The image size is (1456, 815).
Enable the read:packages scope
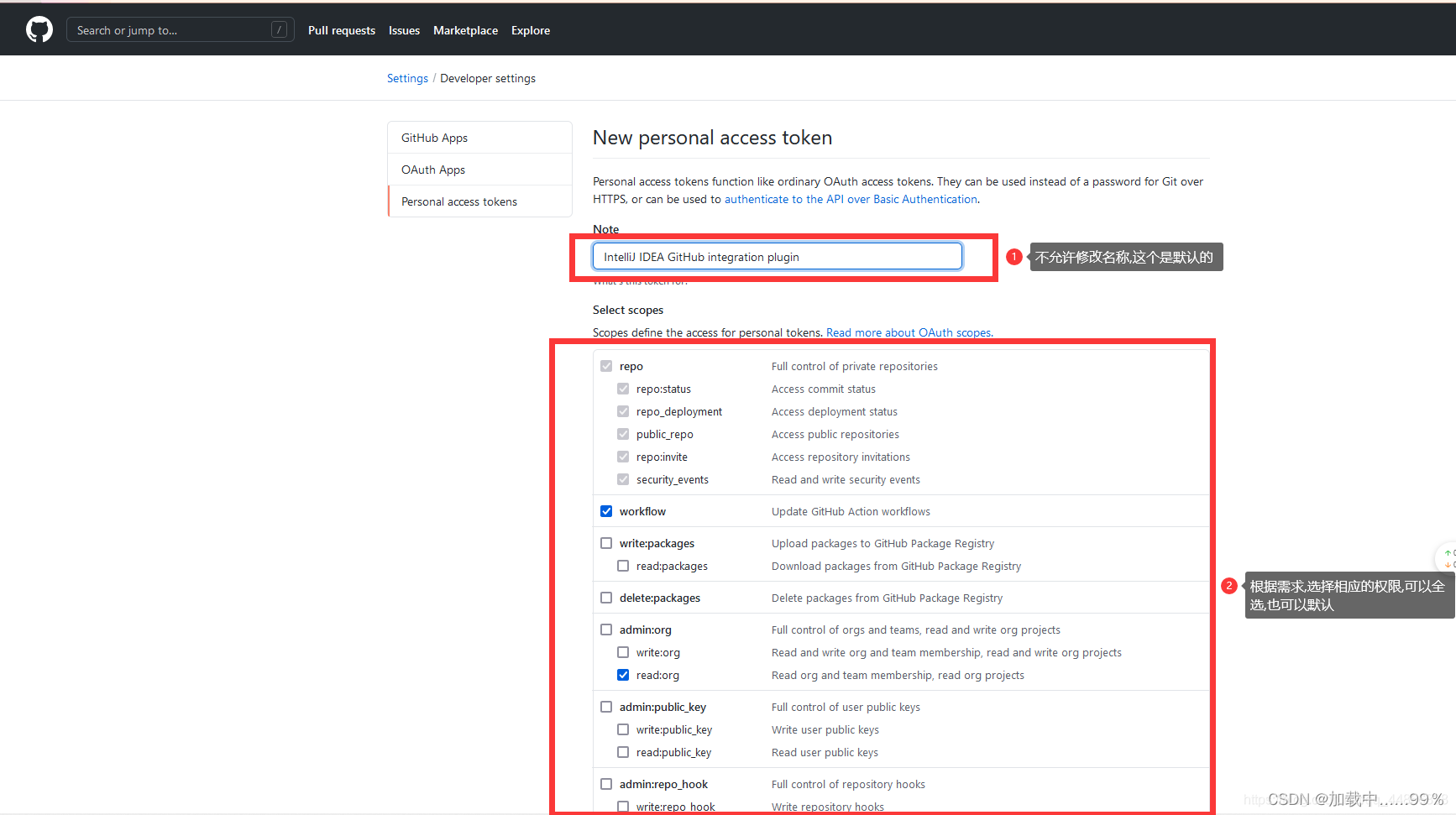click(x=623, y=566)
